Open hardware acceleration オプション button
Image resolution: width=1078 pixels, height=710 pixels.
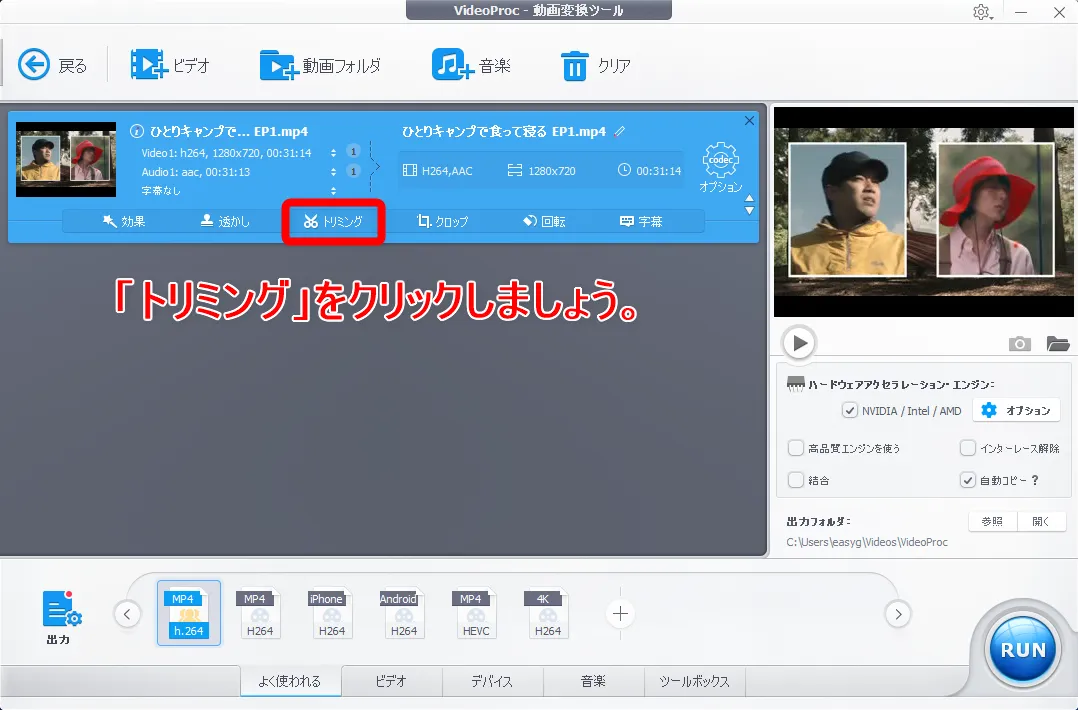tap(1017, 410)
